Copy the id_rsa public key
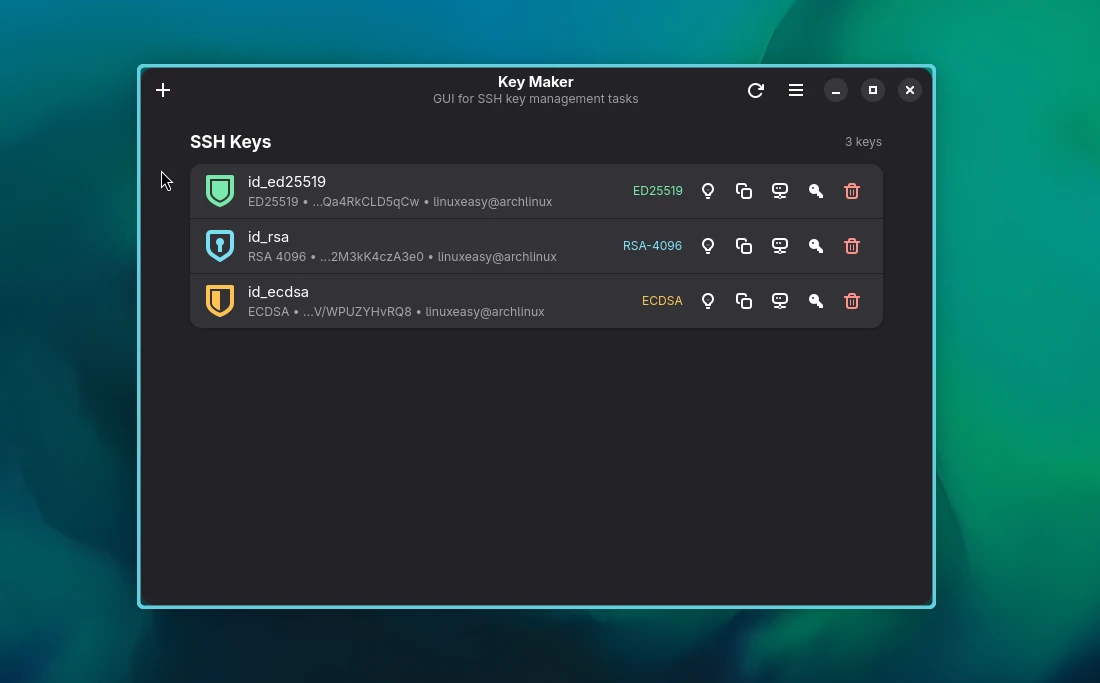 pos(744,245)
